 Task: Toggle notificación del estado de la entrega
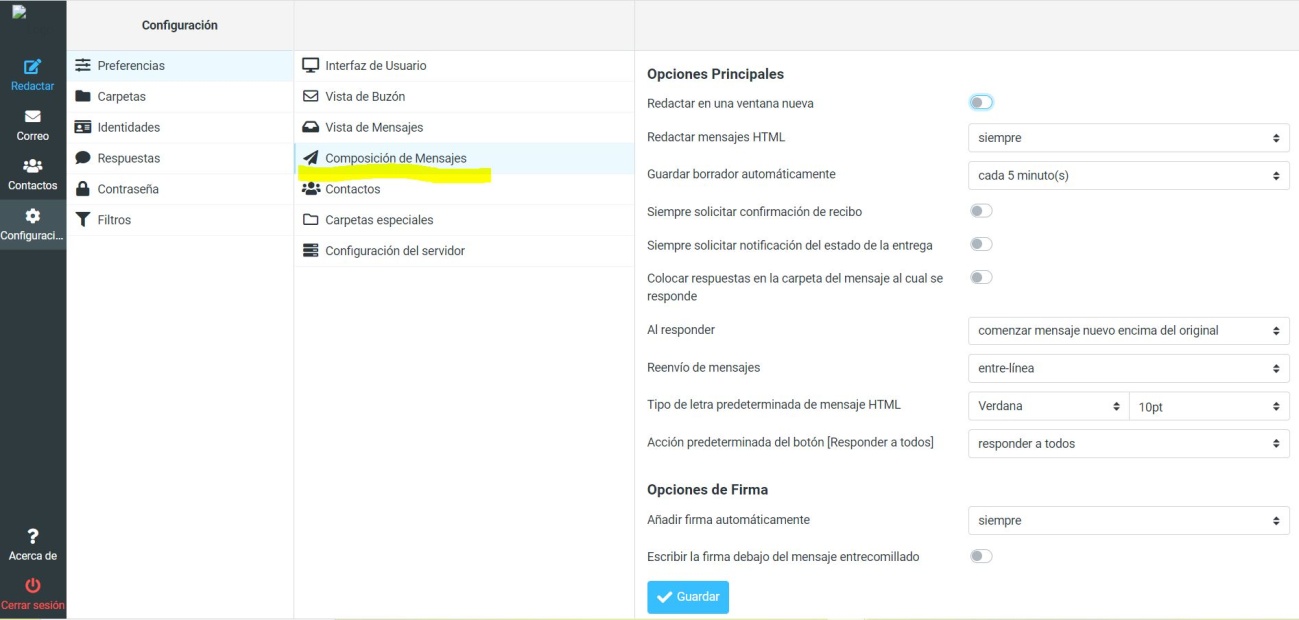coord(981,244)
